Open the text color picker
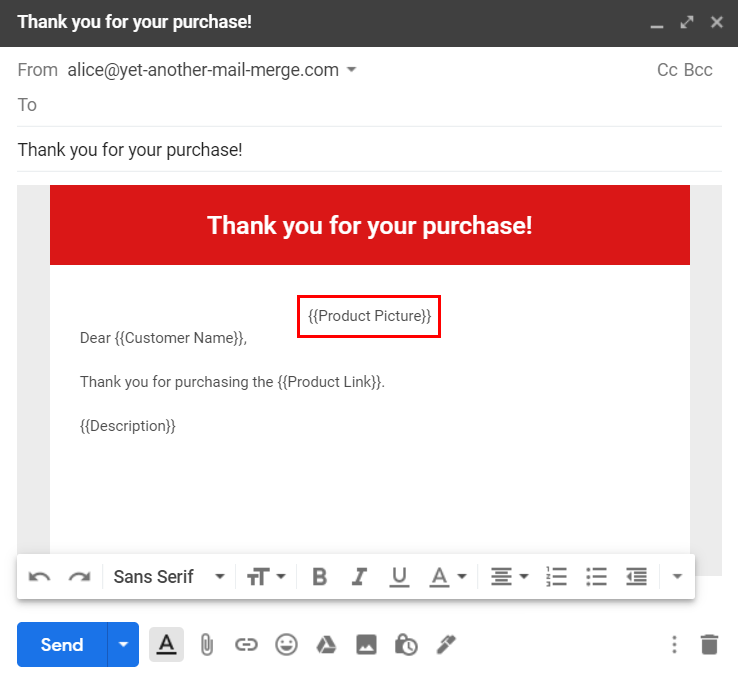Viewport: 738px width, 681px height. pos(447,577)
